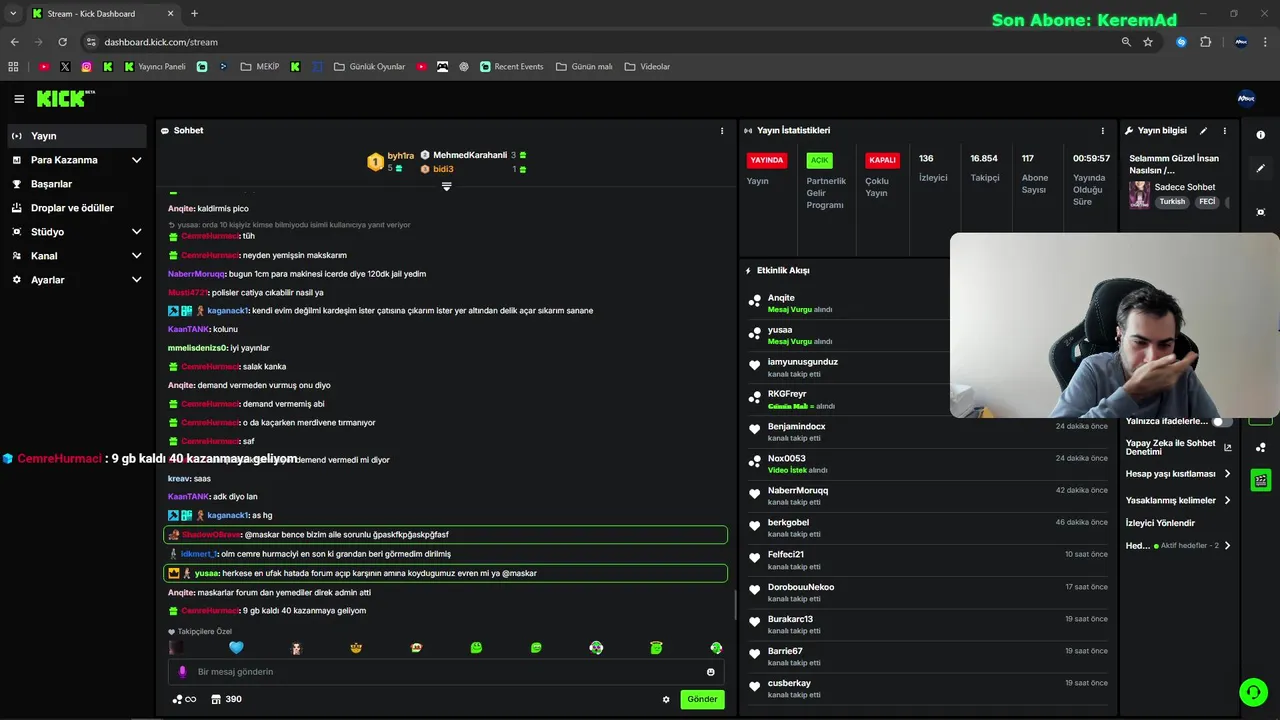Collapse the pinned leaderboard arrow in chat
The height and width of the screenshot is (720, 1280).
click(446, 186)
